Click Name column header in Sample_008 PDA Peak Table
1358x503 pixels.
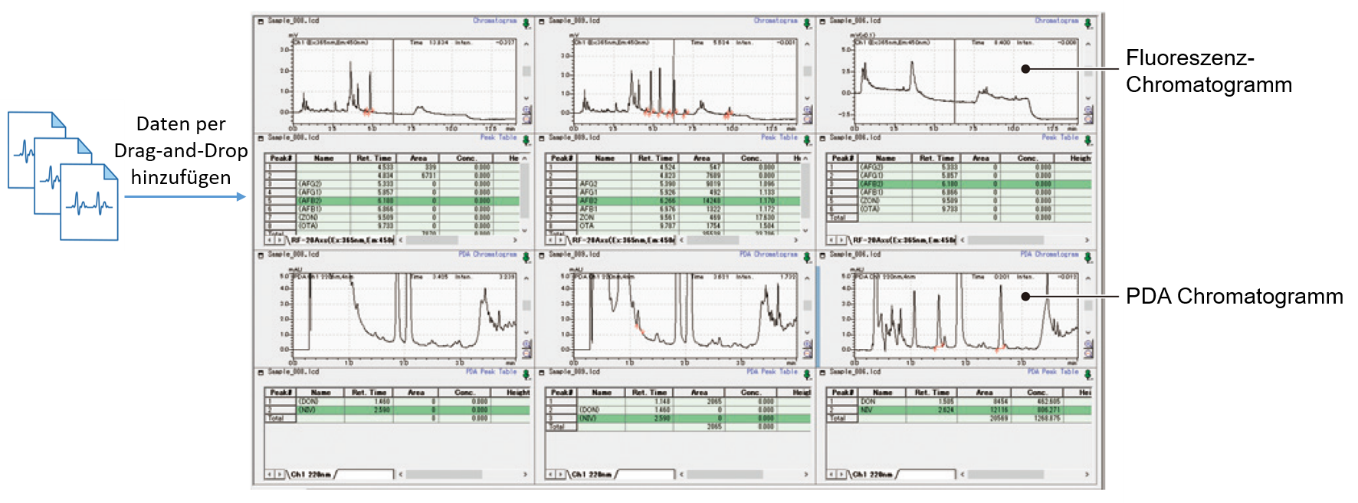pyautogui.click(x=321, y=392)
